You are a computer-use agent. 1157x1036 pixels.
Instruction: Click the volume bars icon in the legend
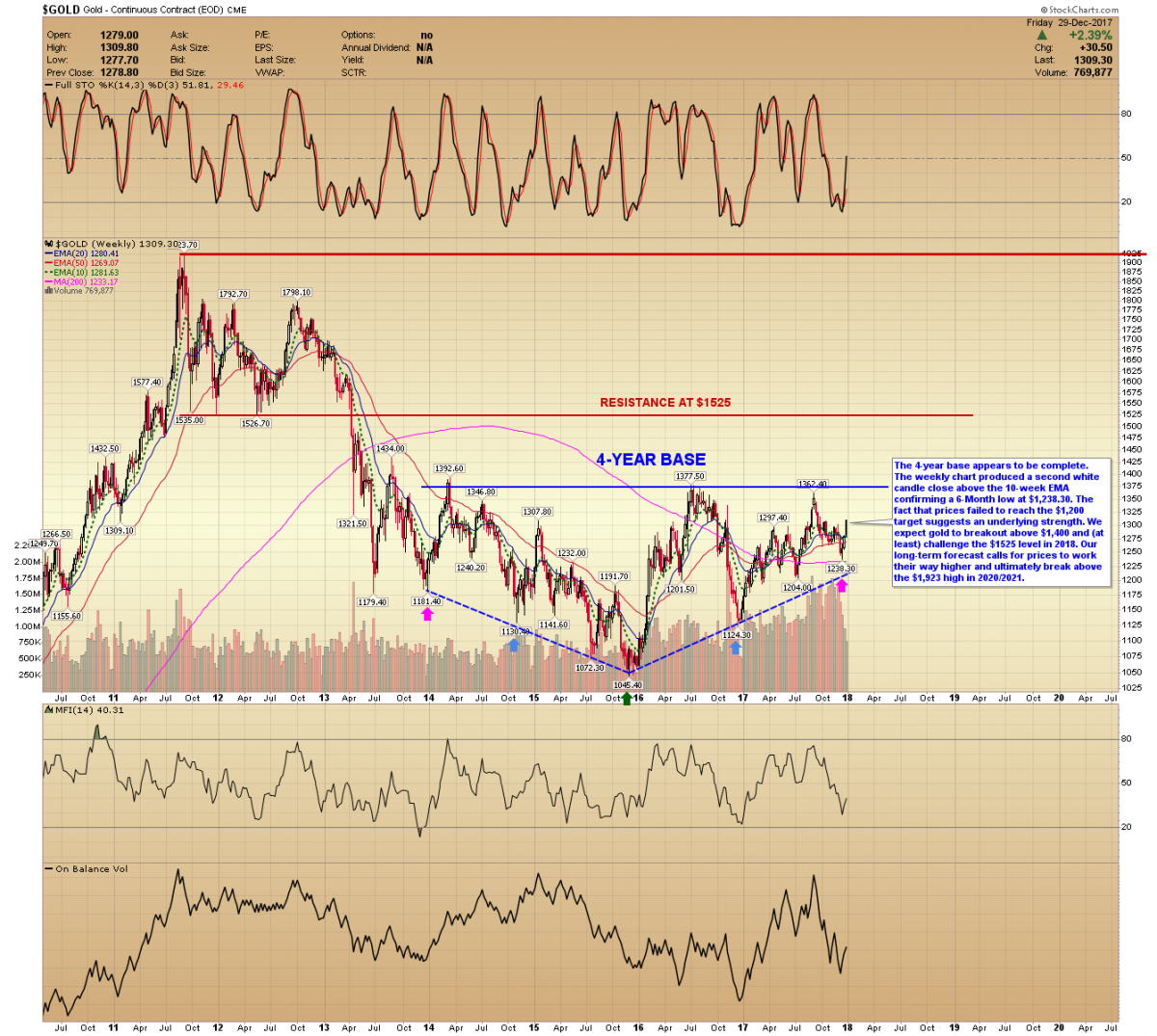pyautogui.click(x=49, y=291)
